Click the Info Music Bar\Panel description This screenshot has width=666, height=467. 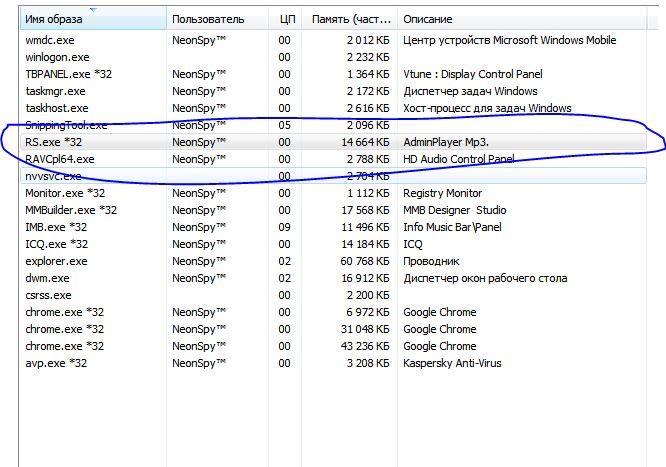click(452, 227)
